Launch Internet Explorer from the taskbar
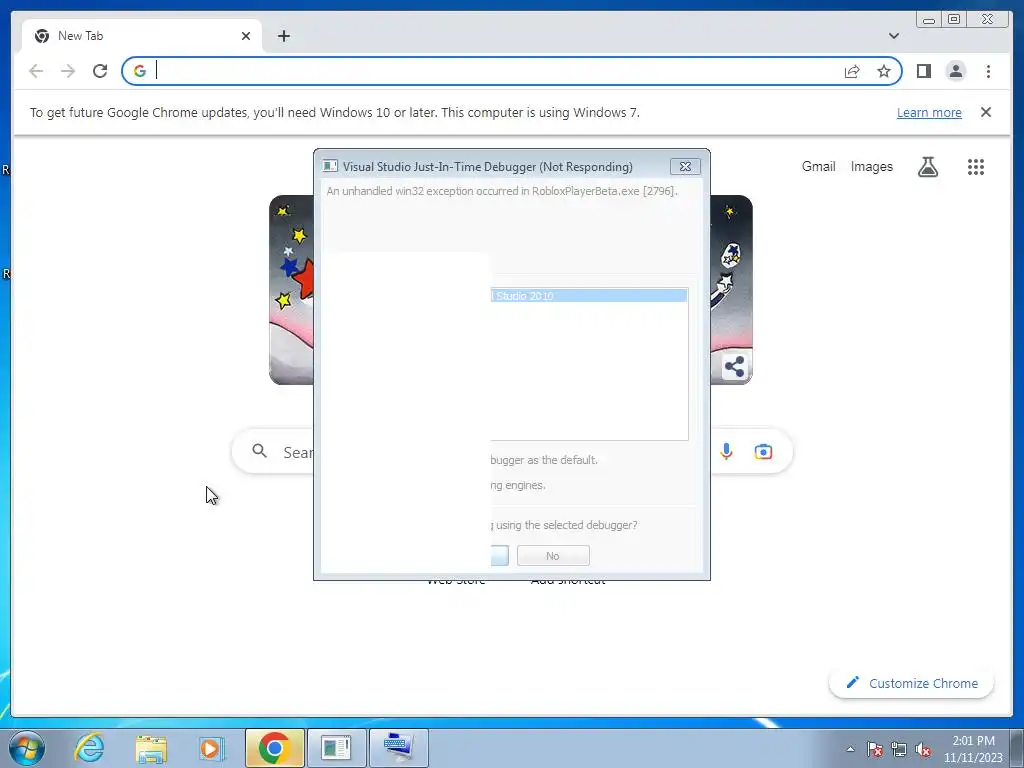Screen dimensions: 1024x768 click(89, 748)
